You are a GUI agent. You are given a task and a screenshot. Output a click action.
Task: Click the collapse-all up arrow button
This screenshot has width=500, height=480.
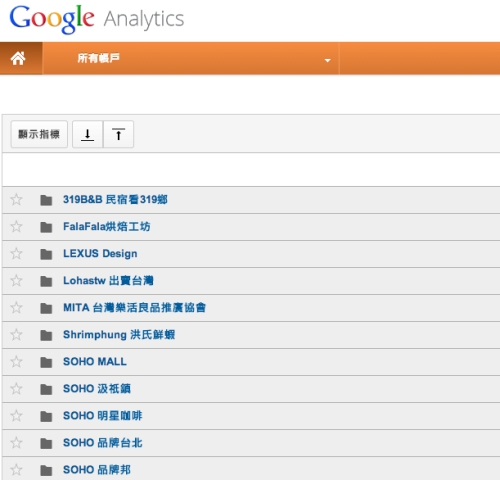(x=118, y=134)
